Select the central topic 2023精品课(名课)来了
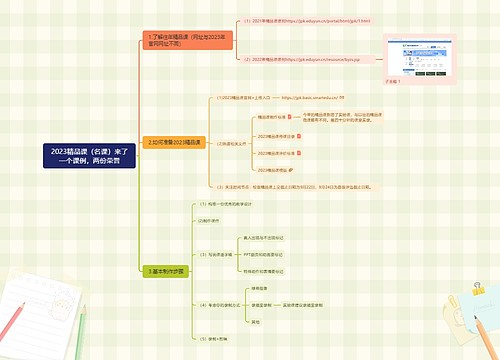The width and height of the screenshot is (500, 360). (89, 156)
